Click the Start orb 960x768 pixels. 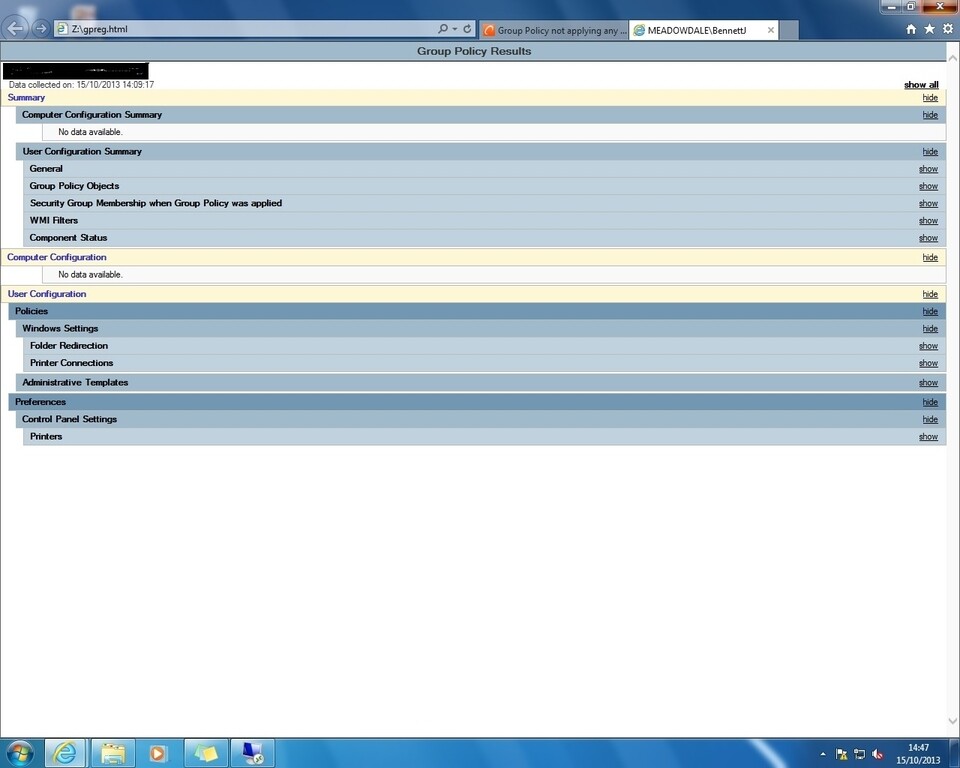point(18,752)
